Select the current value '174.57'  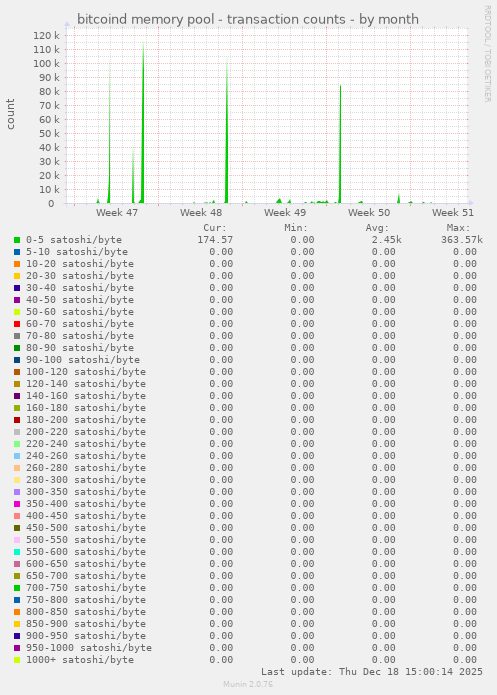[x=215, y=240]
